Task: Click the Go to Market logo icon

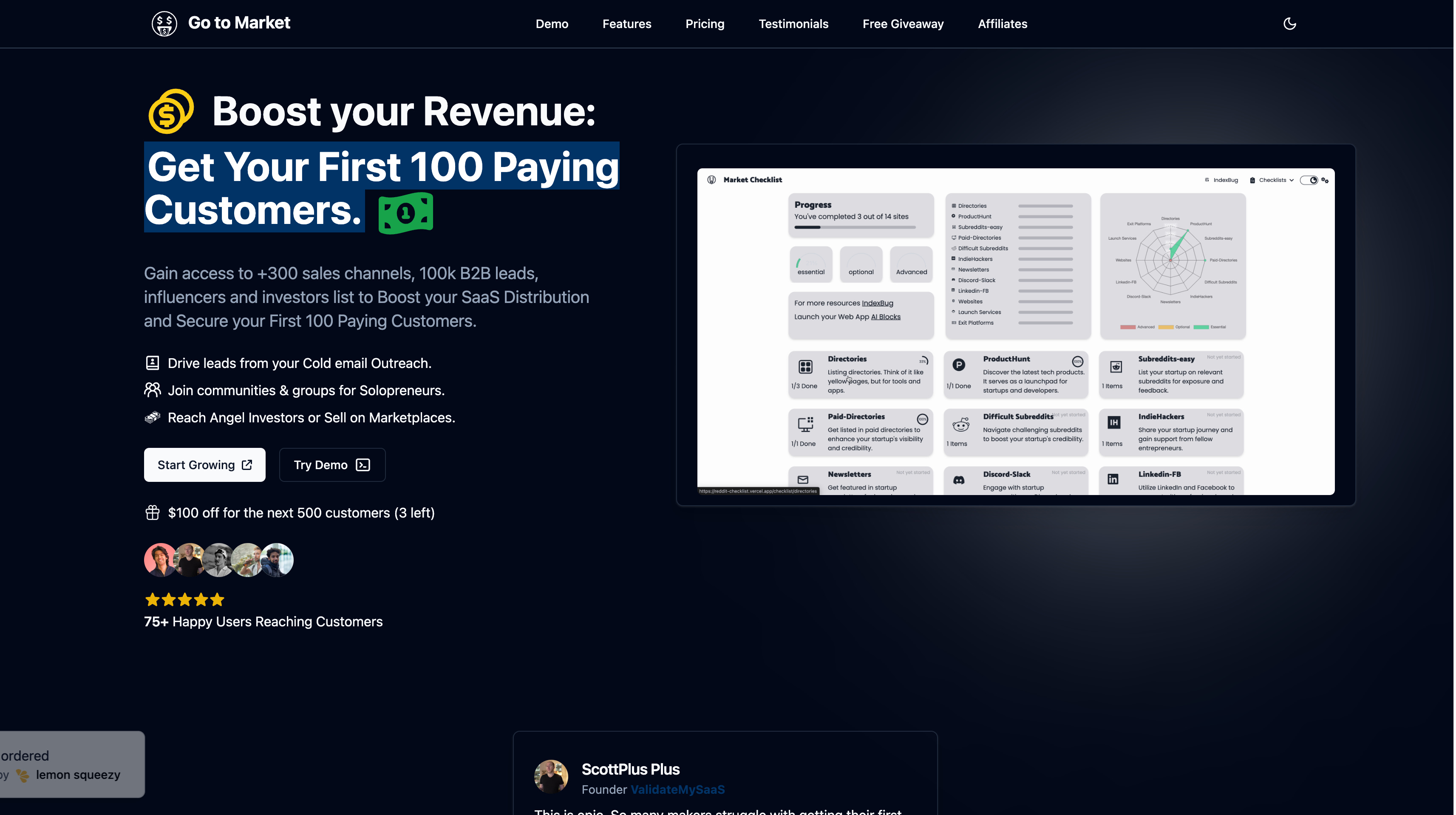Action: click(x=164, y=24)
